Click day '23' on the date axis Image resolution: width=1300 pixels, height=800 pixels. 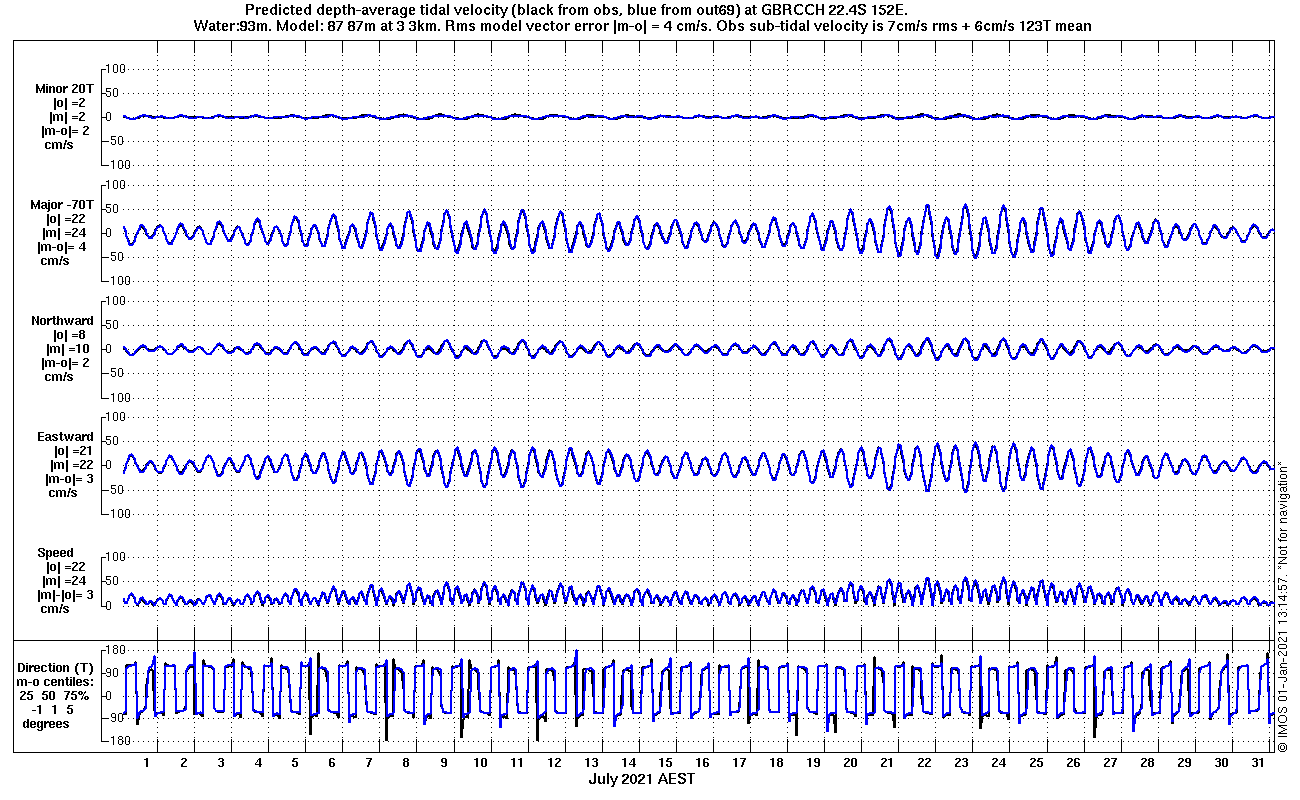961,762
